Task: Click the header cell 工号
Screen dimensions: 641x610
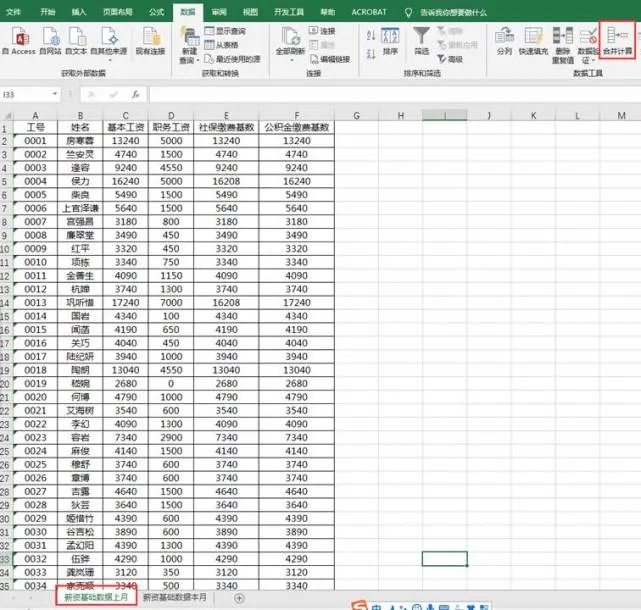Action: [36, 127]
